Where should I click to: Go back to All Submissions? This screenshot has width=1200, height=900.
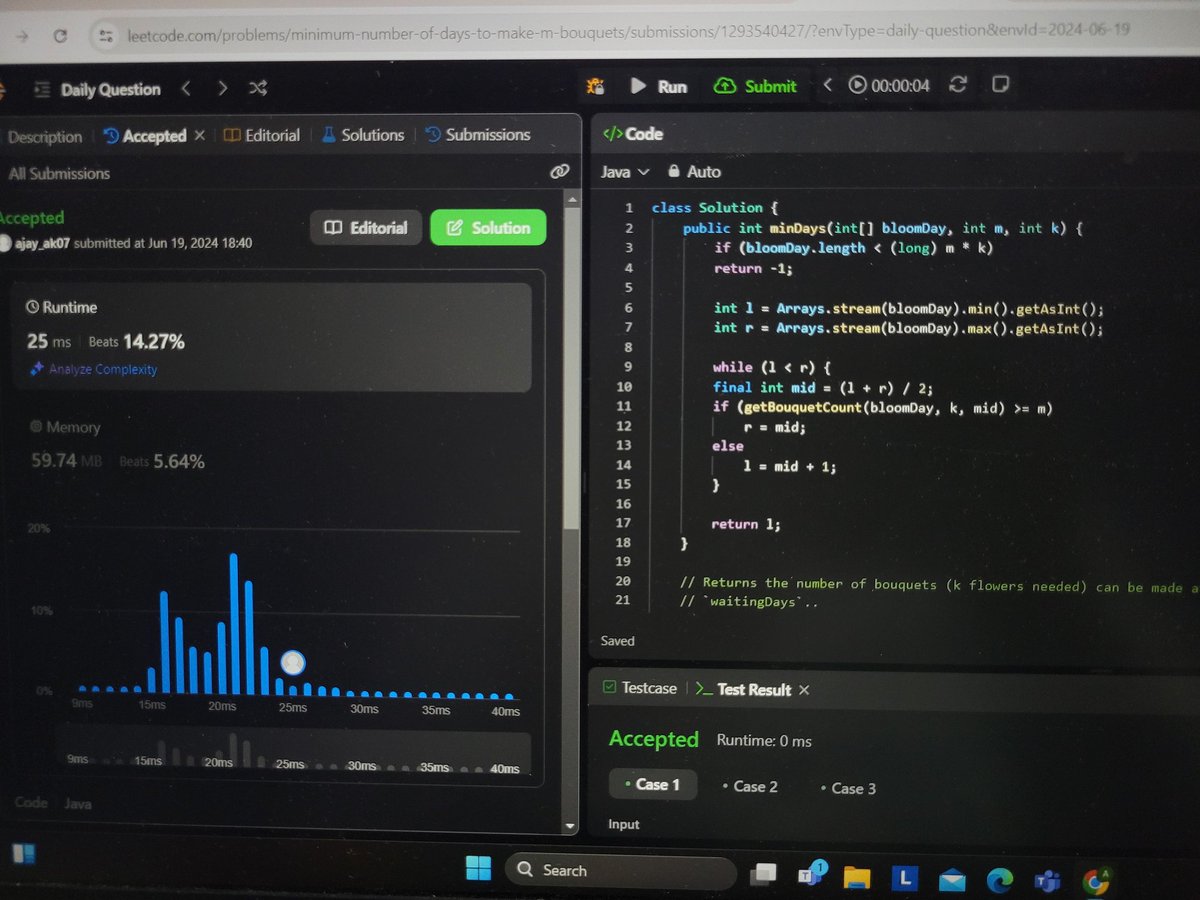(x=59, y=174)
